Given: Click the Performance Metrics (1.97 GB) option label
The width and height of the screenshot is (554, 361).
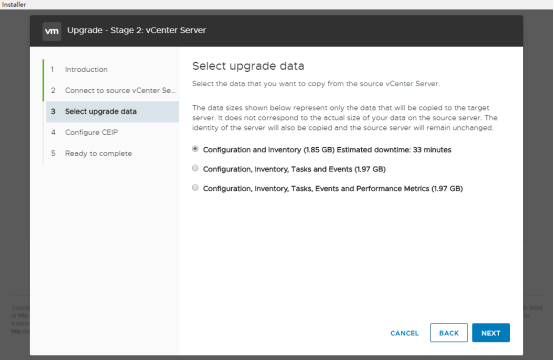Looking at the screenshot, I should coord(332,189).
